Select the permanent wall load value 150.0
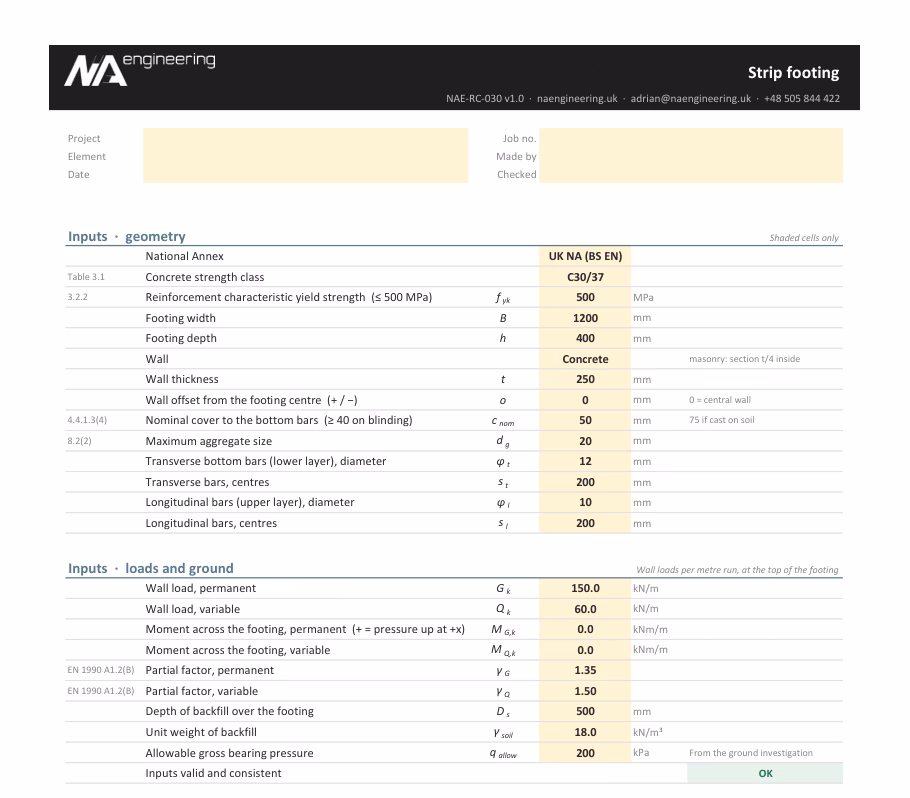This screenshot has height=798, width=910. (585, 588)
